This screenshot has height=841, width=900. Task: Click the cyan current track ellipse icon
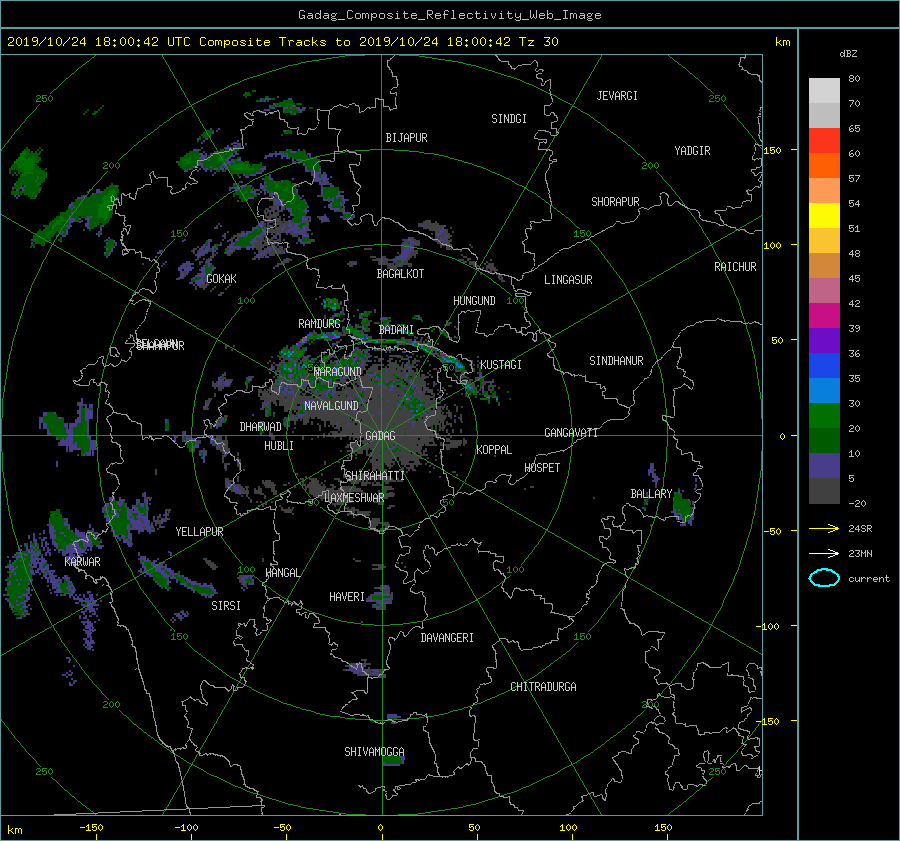coord(824,578)
